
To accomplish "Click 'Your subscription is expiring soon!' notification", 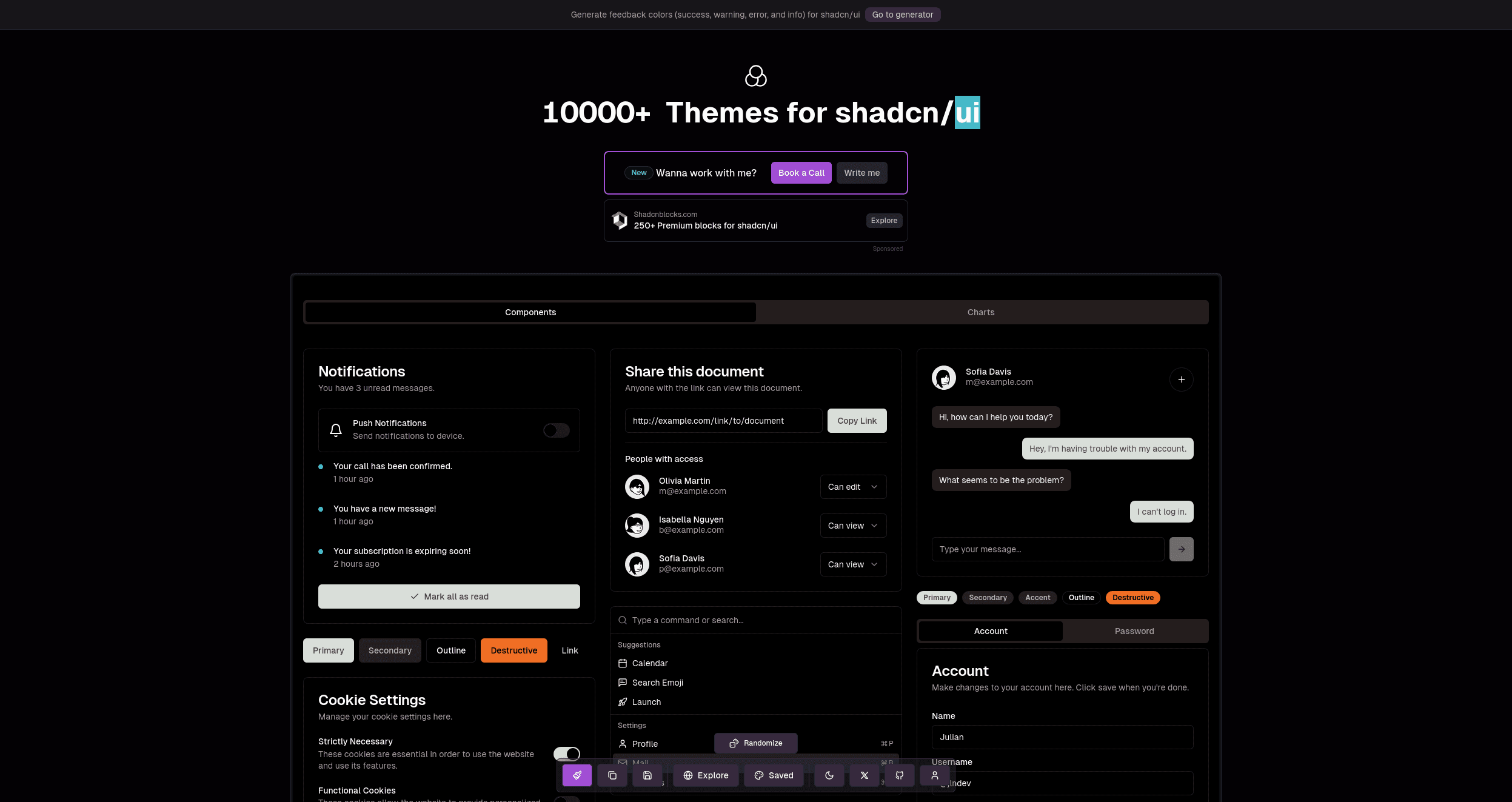I will point(402,551).
